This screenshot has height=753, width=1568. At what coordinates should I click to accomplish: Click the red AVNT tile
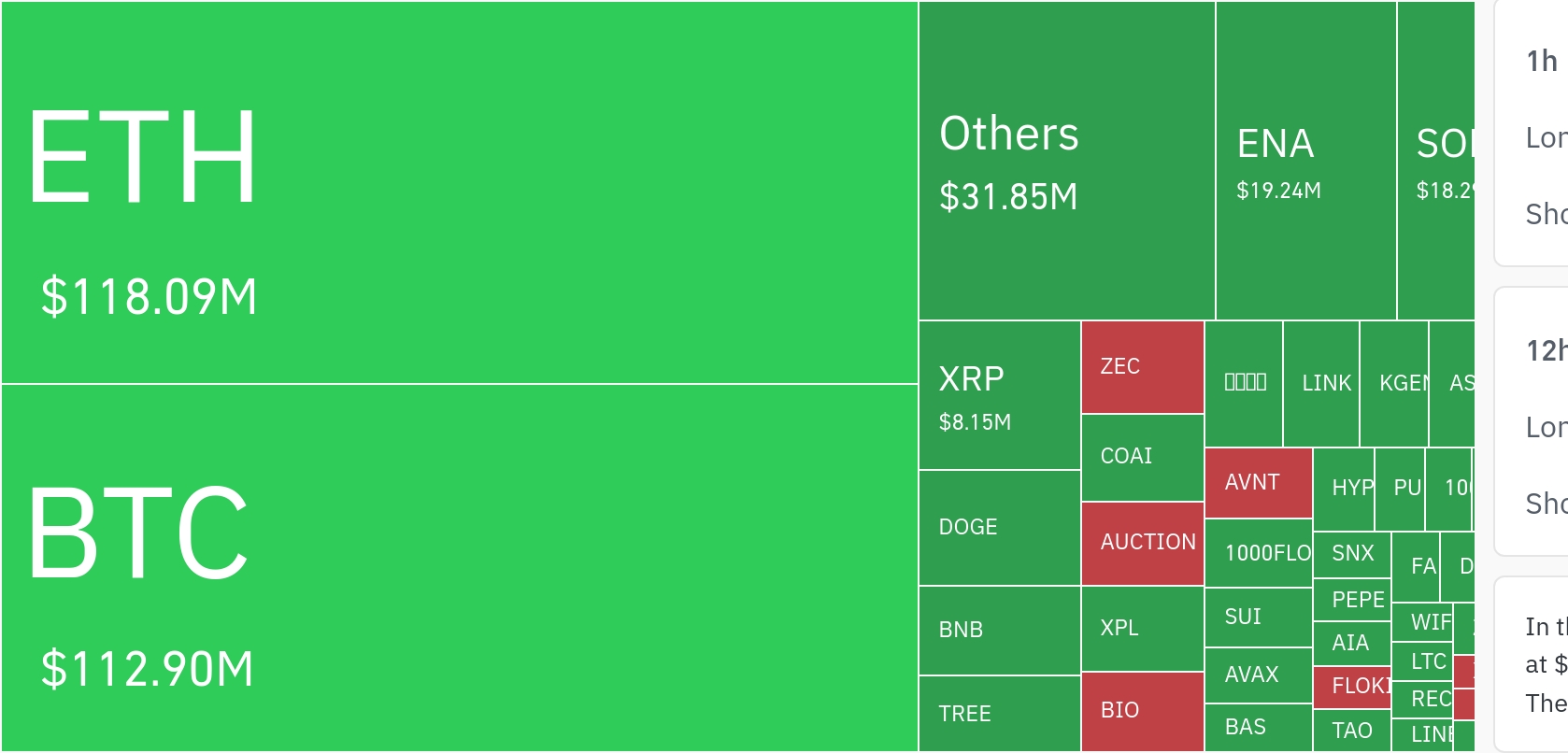tap(1258, 483)
